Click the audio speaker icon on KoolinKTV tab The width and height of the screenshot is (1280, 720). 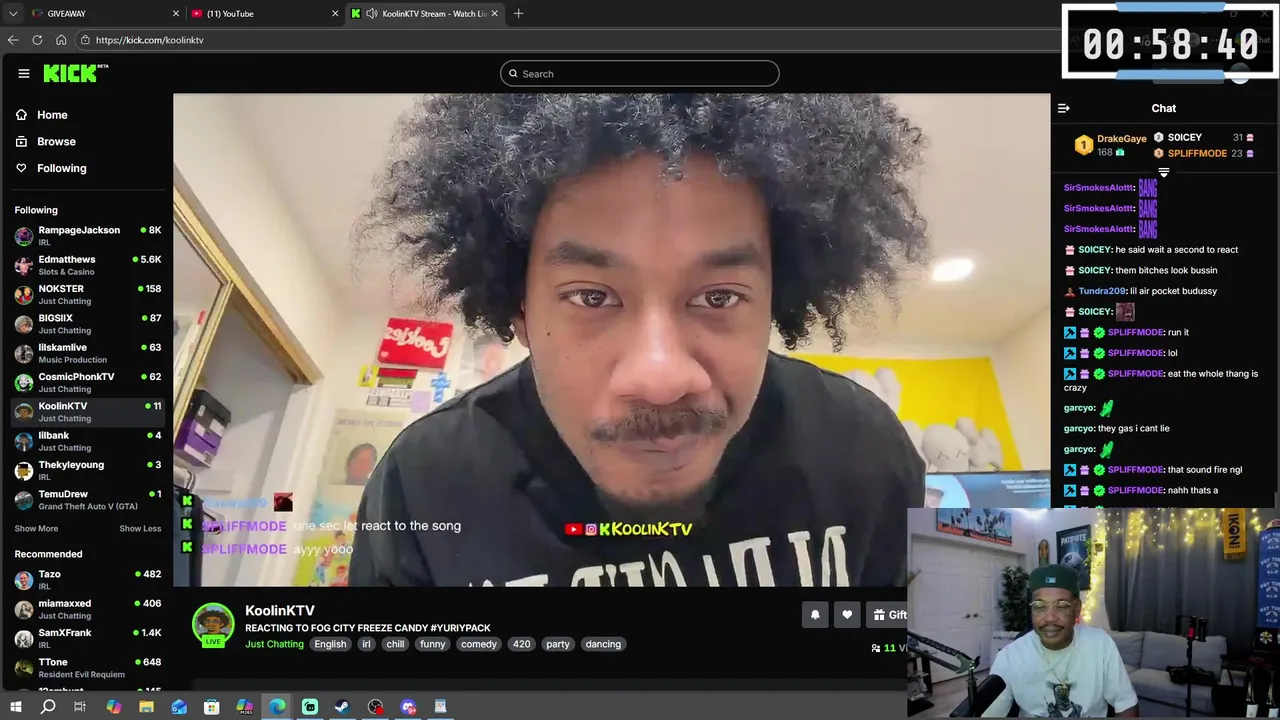pyautogui.click(x=372, y=13)
